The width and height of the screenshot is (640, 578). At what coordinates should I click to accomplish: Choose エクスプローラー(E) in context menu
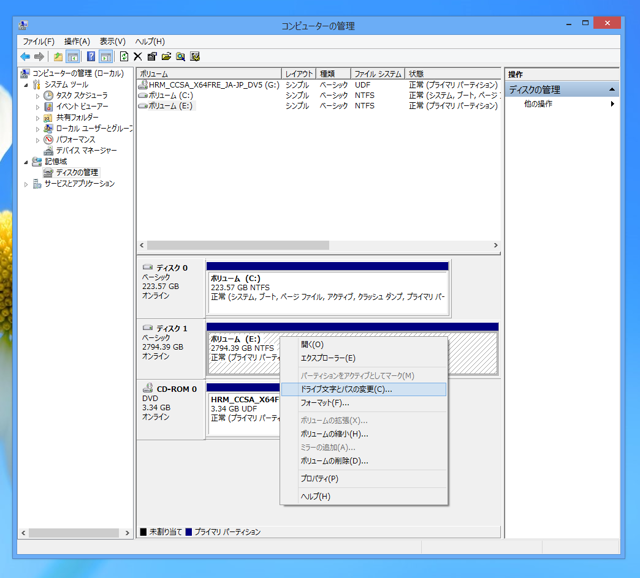tap(364, 358)
